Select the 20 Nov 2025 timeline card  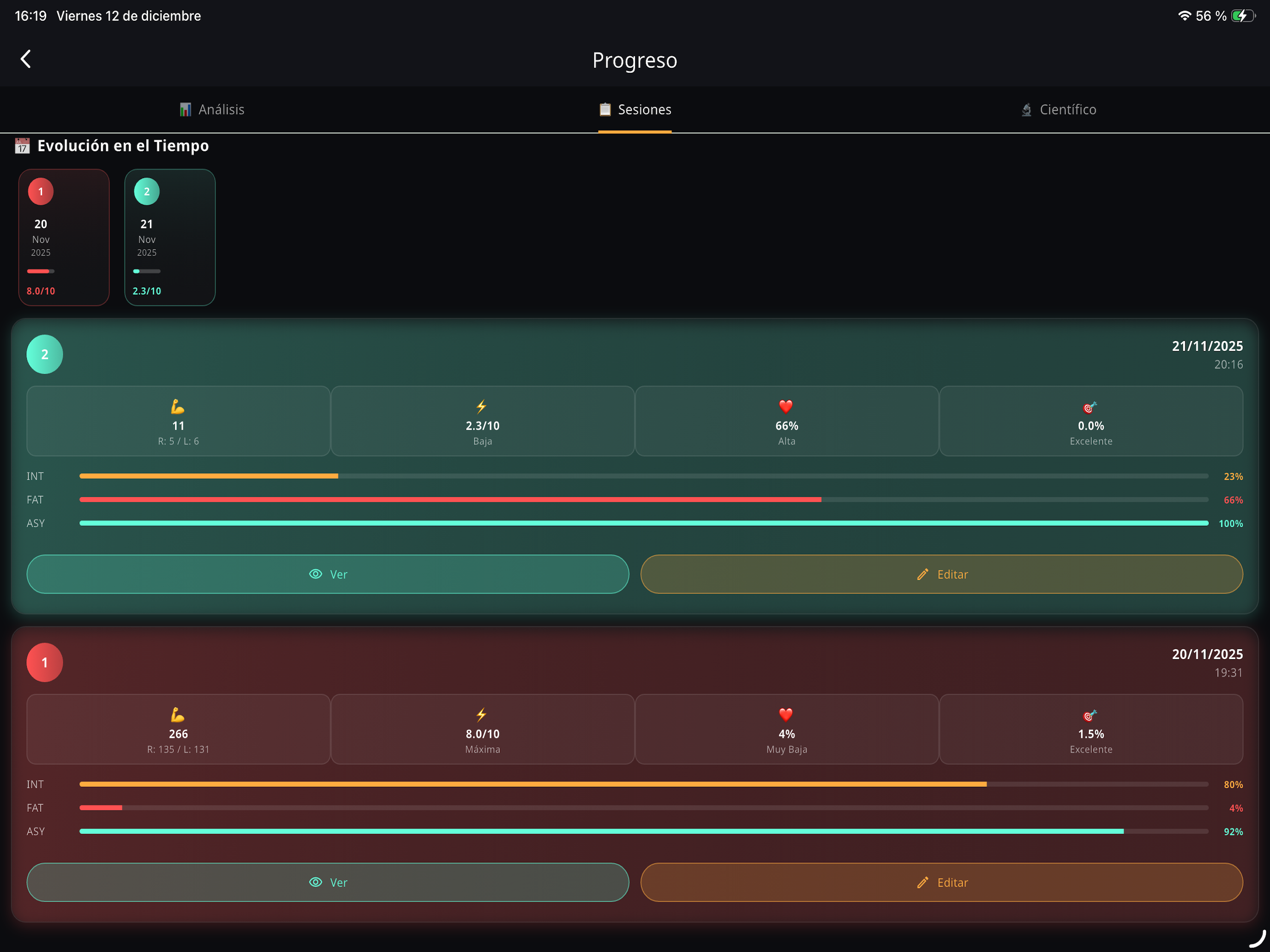(64, 237)
